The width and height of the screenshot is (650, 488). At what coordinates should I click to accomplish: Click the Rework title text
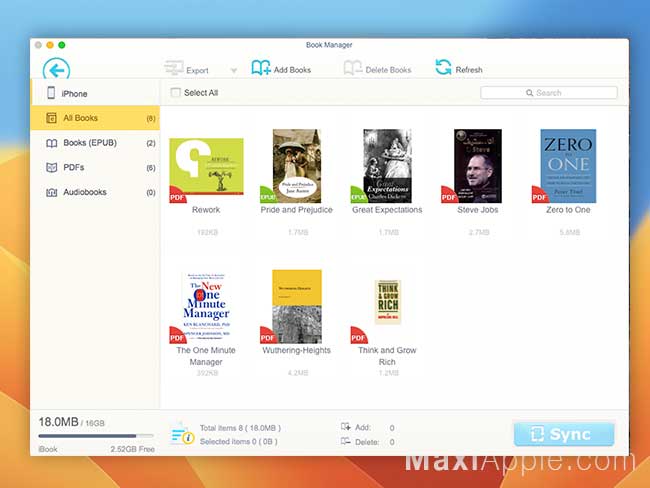[206, 210]
